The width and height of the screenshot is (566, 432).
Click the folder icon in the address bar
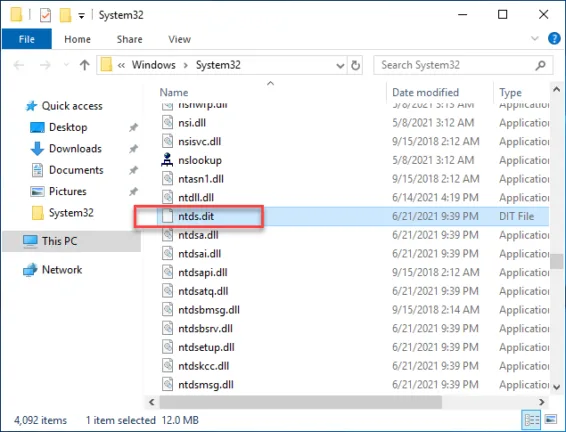pyautogui.click(x=106, y=65)
